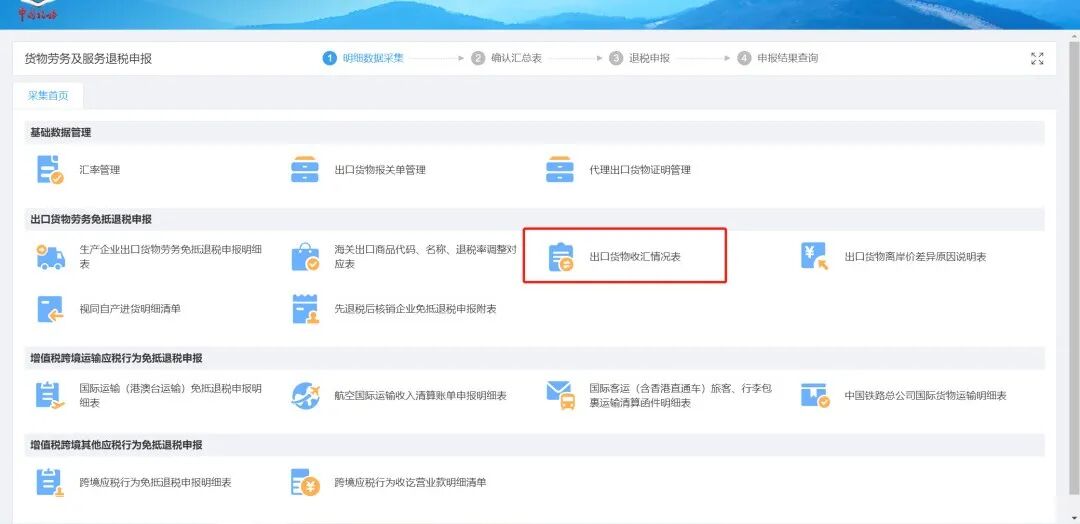Open the 国际客运 mail and bus icon
The image size is (1080, 524).
tap(561, 395)
